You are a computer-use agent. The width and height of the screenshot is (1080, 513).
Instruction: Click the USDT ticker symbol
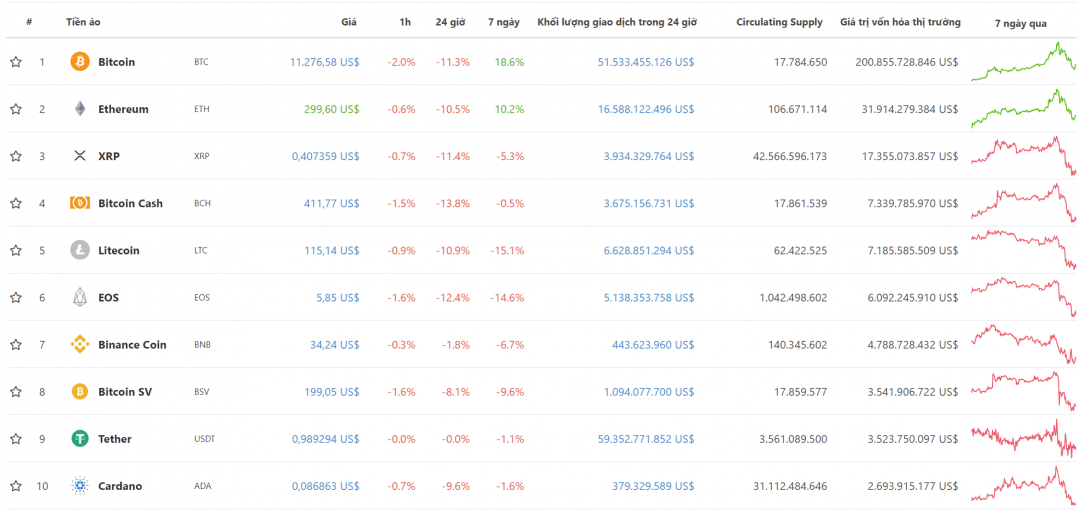point(205,439)
